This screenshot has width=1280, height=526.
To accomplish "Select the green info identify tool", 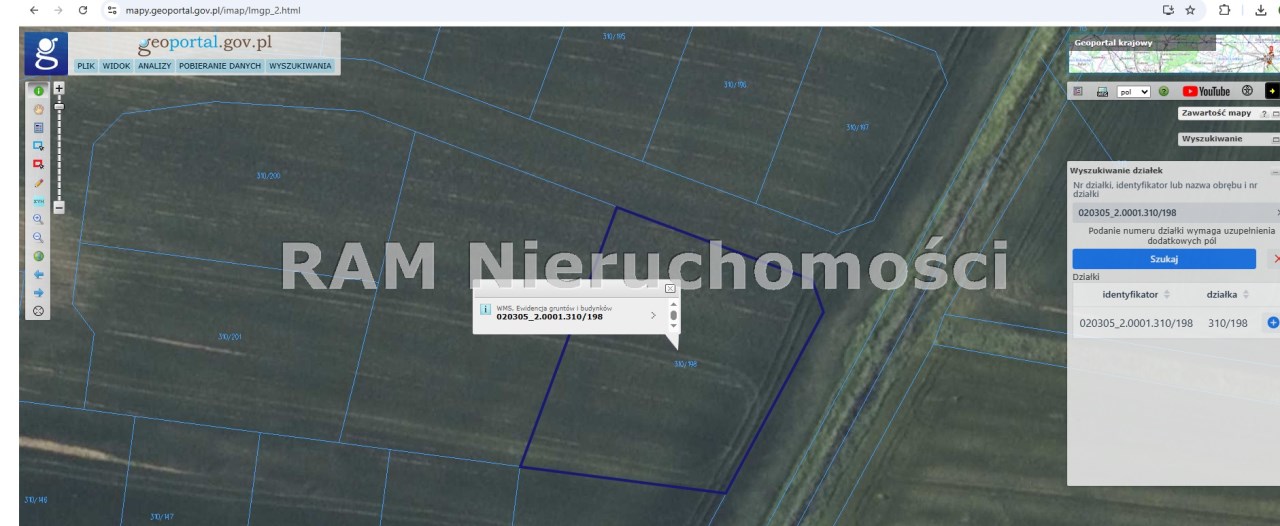I will point(39,91).
